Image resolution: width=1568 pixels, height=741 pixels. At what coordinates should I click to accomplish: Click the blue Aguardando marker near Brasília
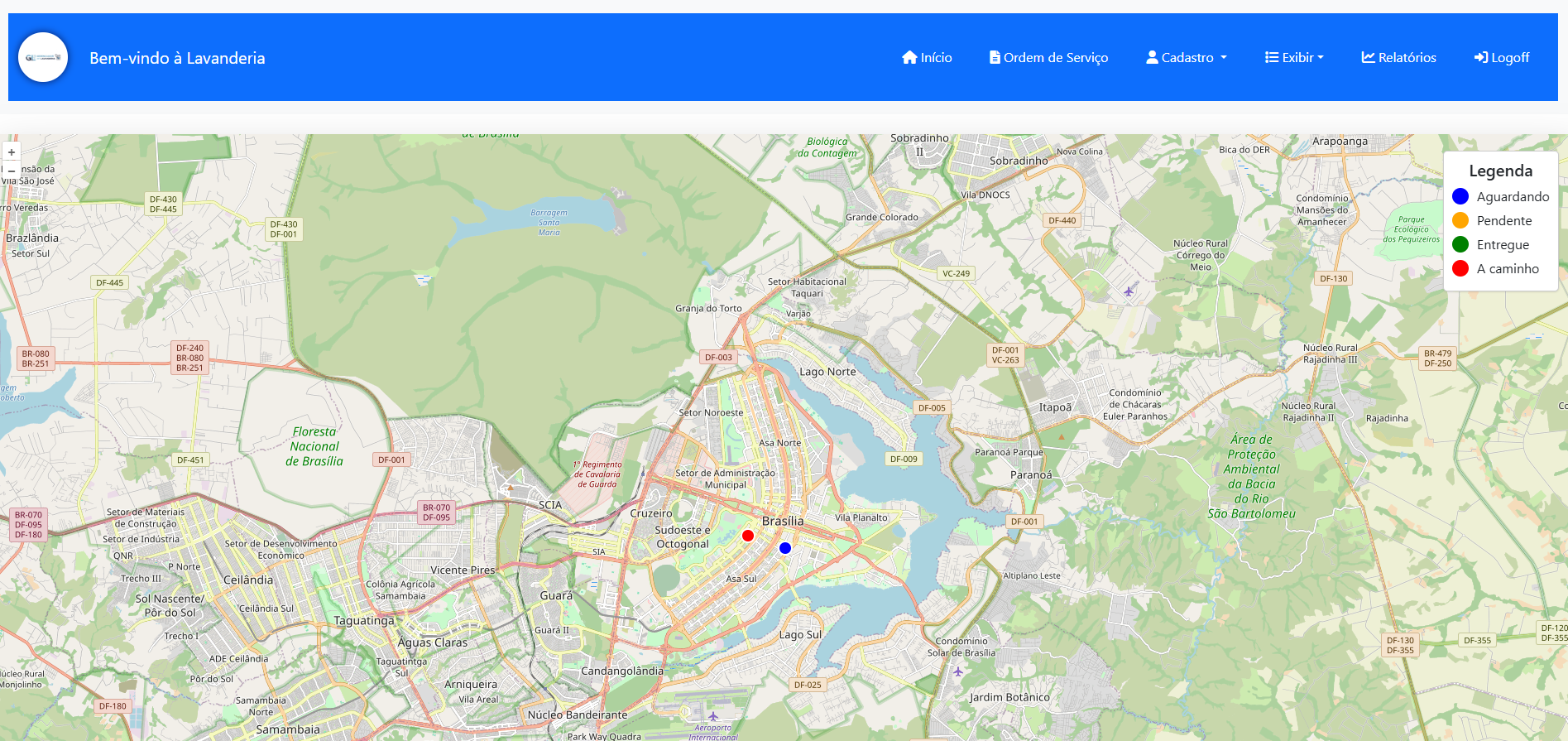tap(785, 548)
